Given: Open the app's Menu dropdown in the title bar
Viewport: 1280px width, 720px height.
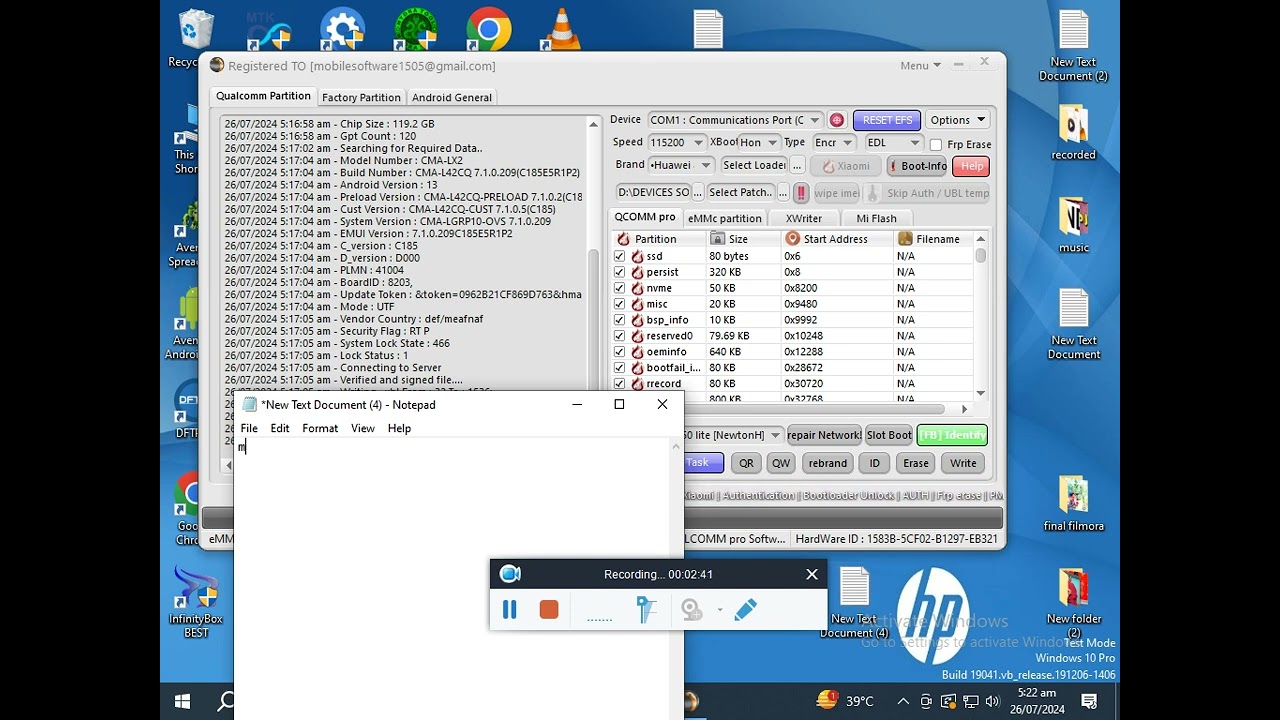Looking at the screenshot, I should (920, 66).
